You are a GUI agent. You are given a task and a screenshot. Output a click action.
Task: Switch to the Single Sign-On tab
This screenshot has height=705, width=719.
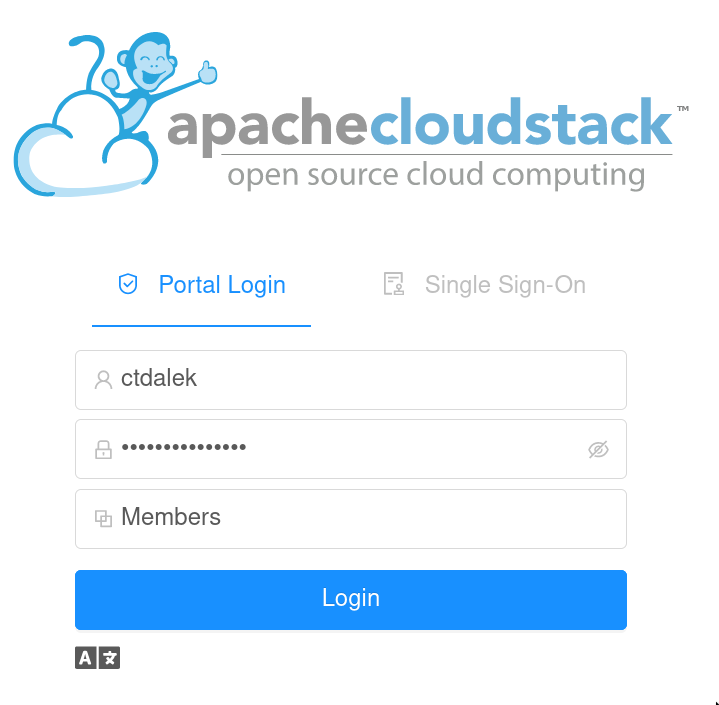(485, 285)
